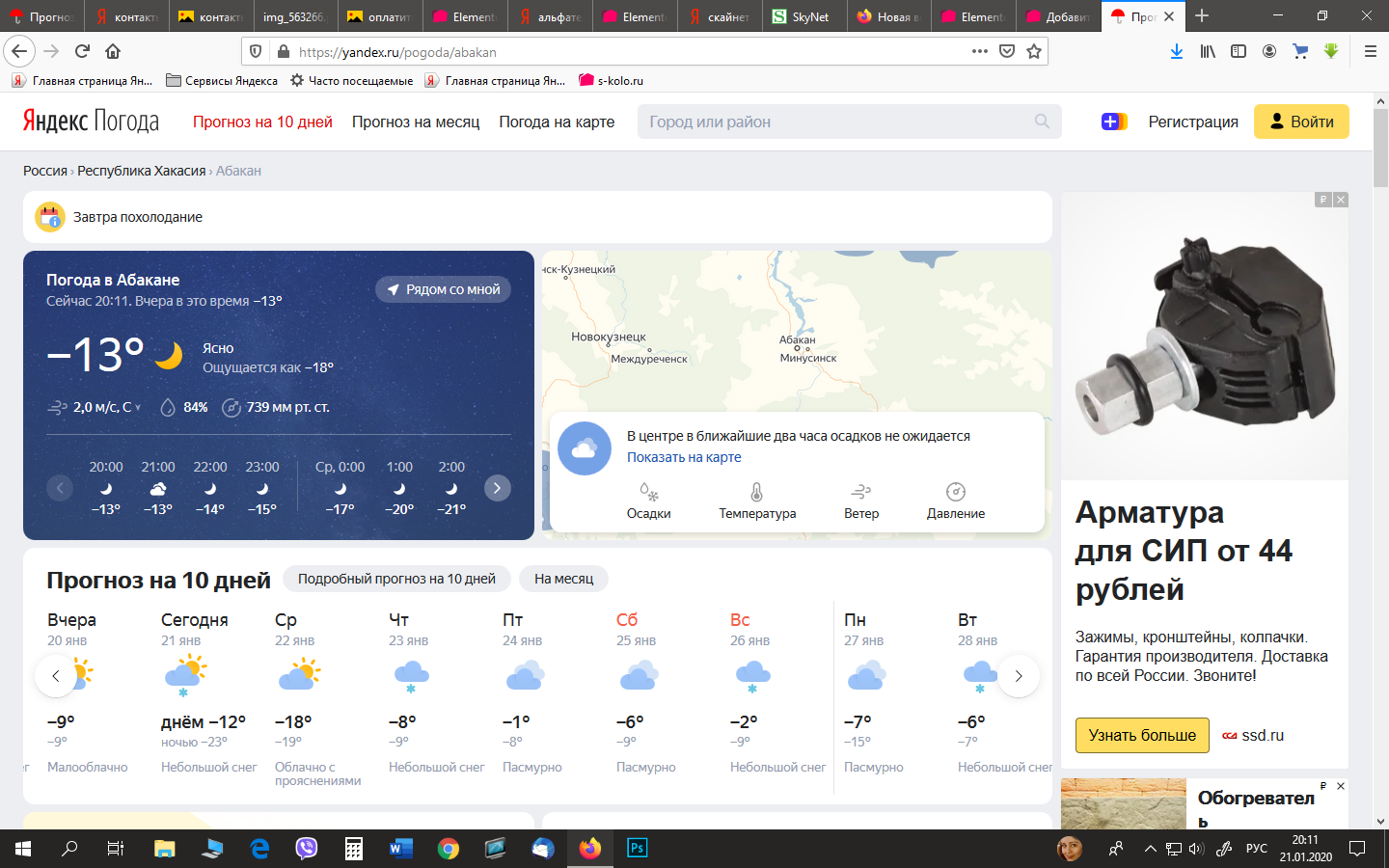Switch to the Новая вкладка tab

pos(889,16)
